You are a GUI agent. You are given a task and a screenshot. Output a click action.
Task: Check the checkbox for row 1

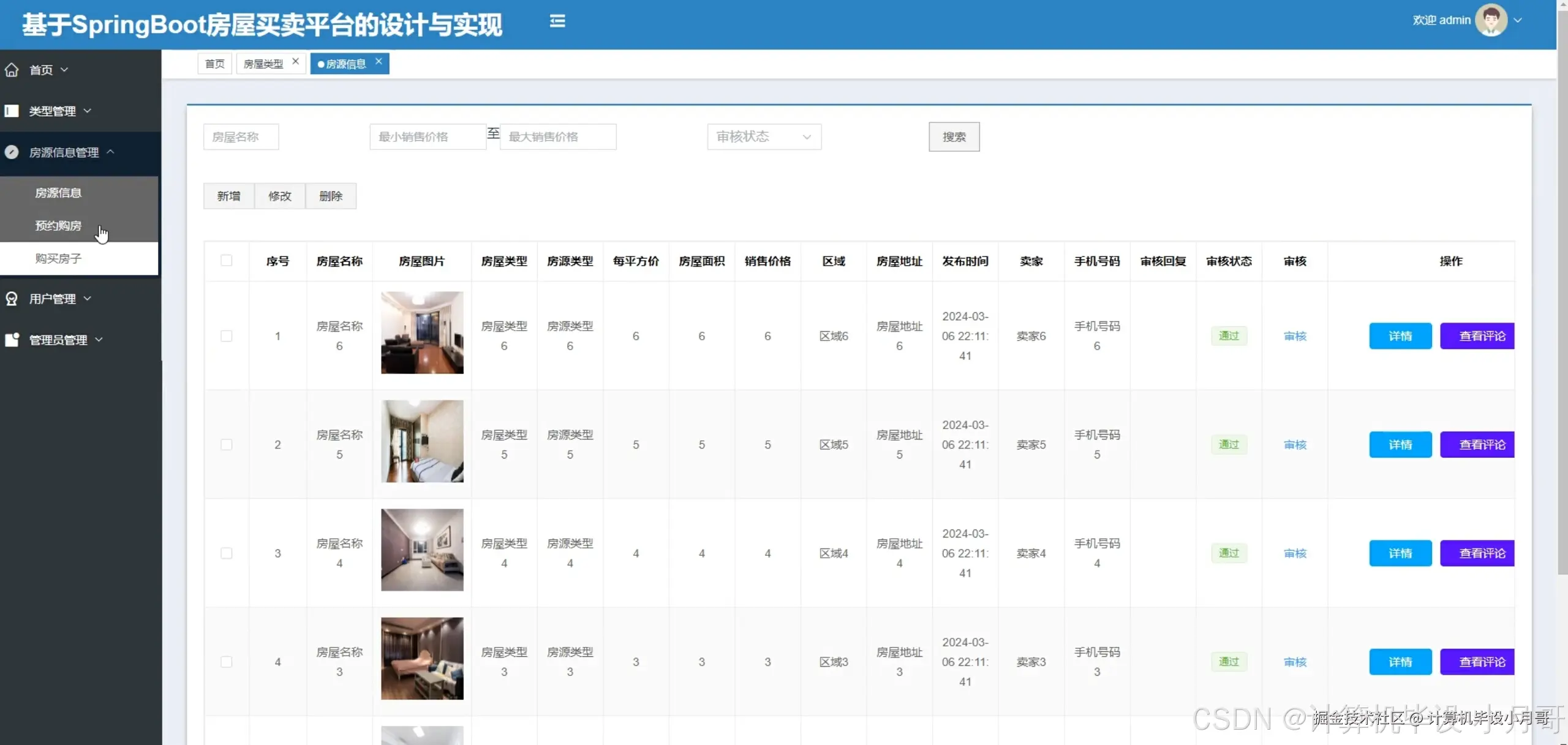227,336
